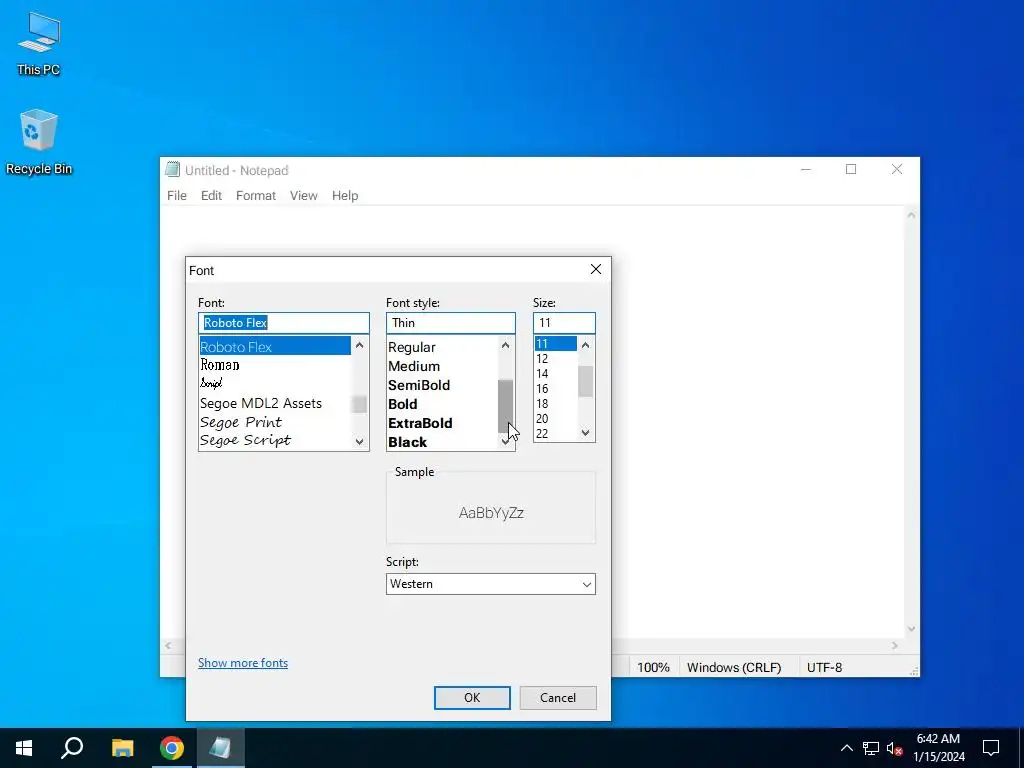Click the size list scrollbar thumb
Screen dimensions: 1024x768
click(586, 381)
